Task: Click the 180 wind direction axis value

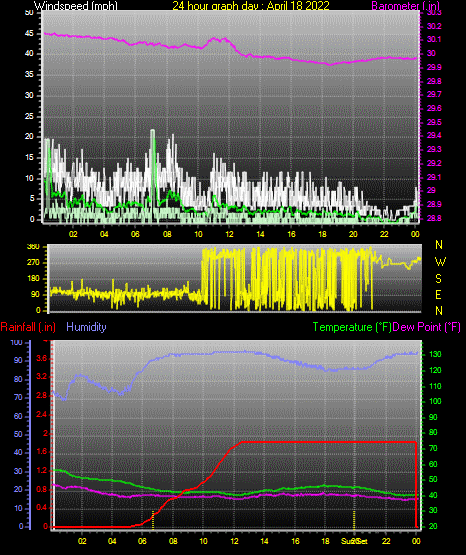Action: 33,279
